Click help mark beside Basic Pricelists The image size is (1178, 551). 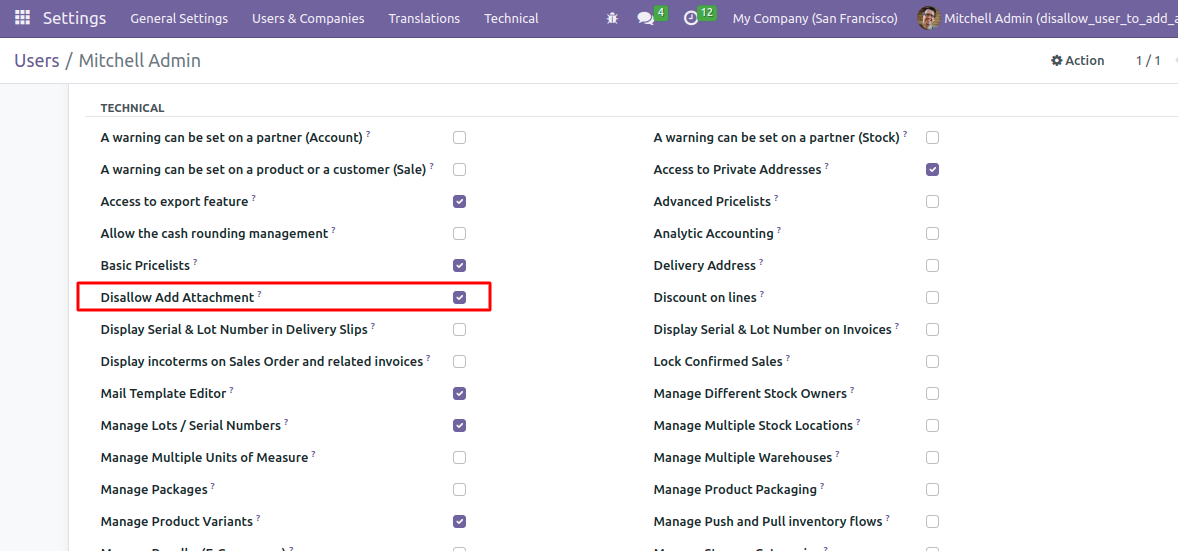(195, 262)
